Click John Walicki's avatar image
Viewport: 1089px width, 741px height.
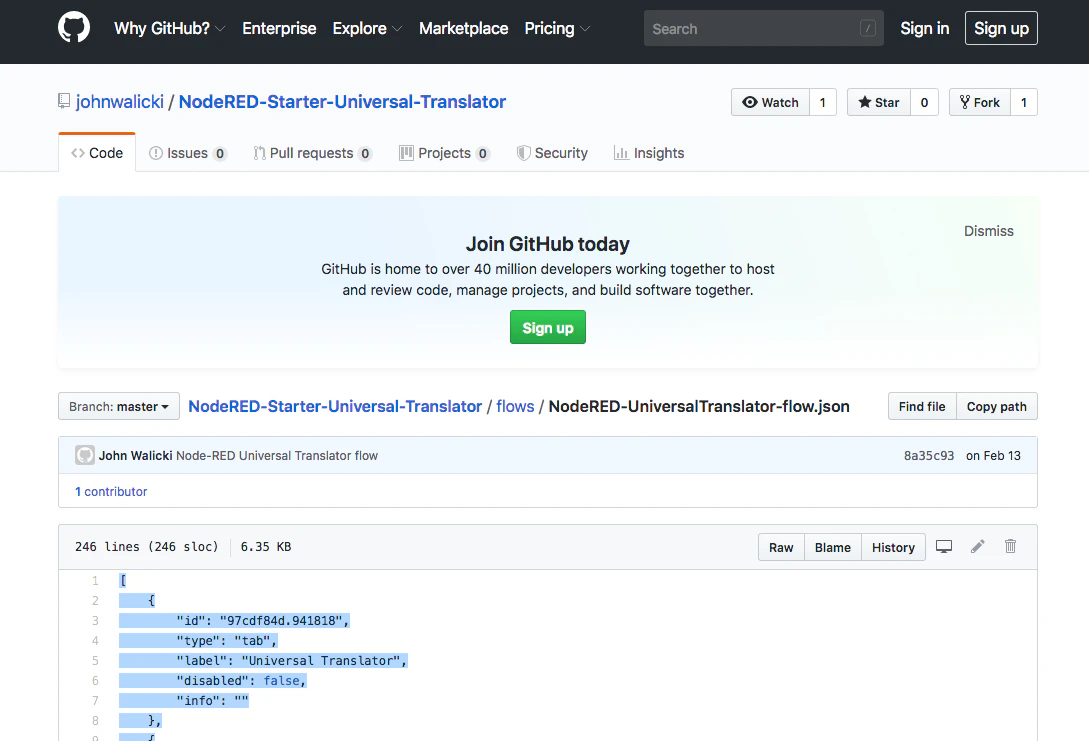[x=85, y=456]
